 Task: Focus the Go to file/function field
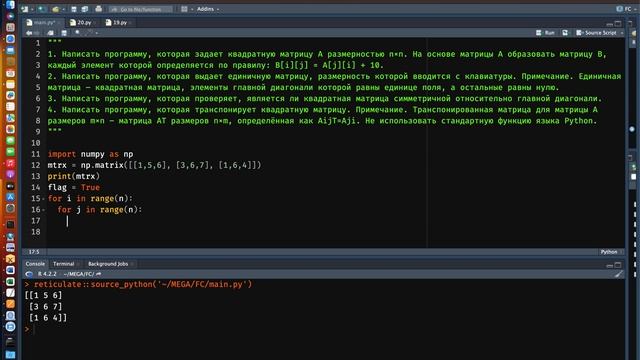tap(140, 9)
